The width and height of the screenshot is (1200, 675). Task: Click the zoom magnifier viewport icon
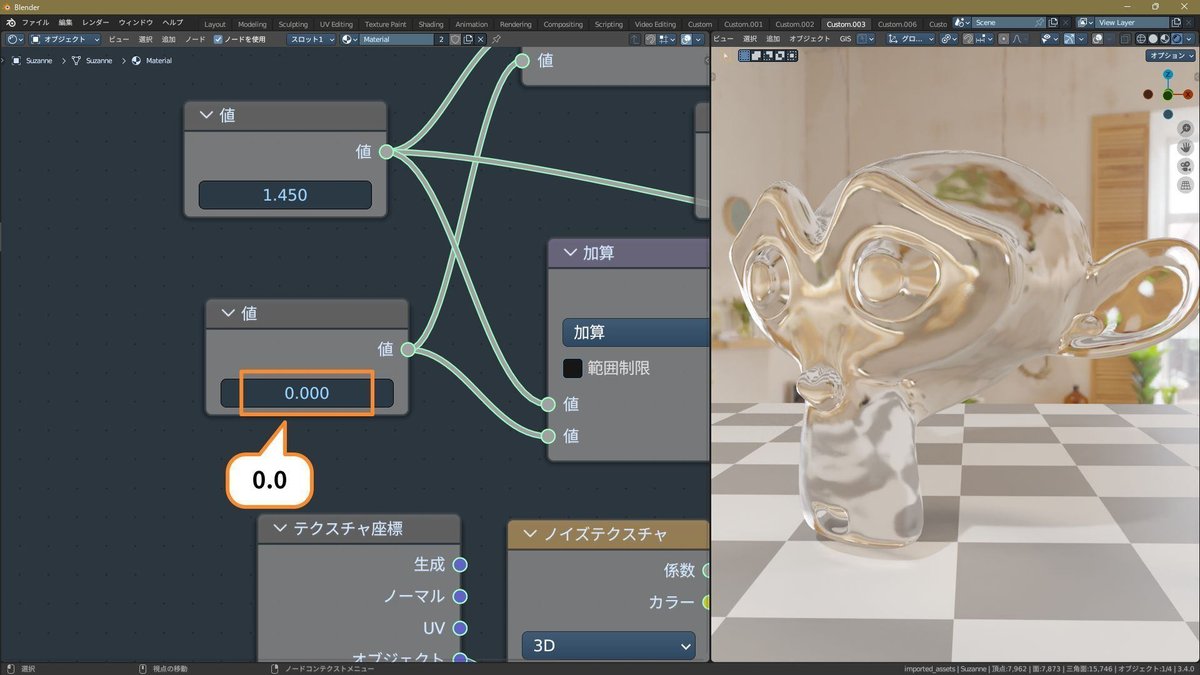coord(1185,129)
